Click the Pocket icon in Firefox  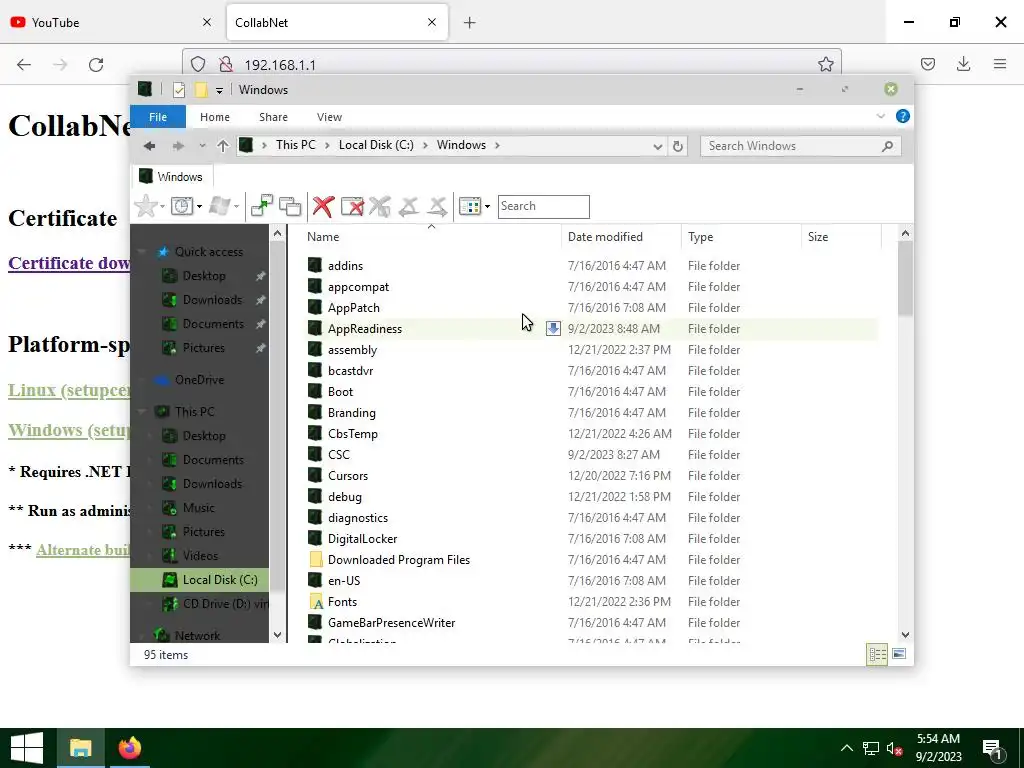(927, 64)
